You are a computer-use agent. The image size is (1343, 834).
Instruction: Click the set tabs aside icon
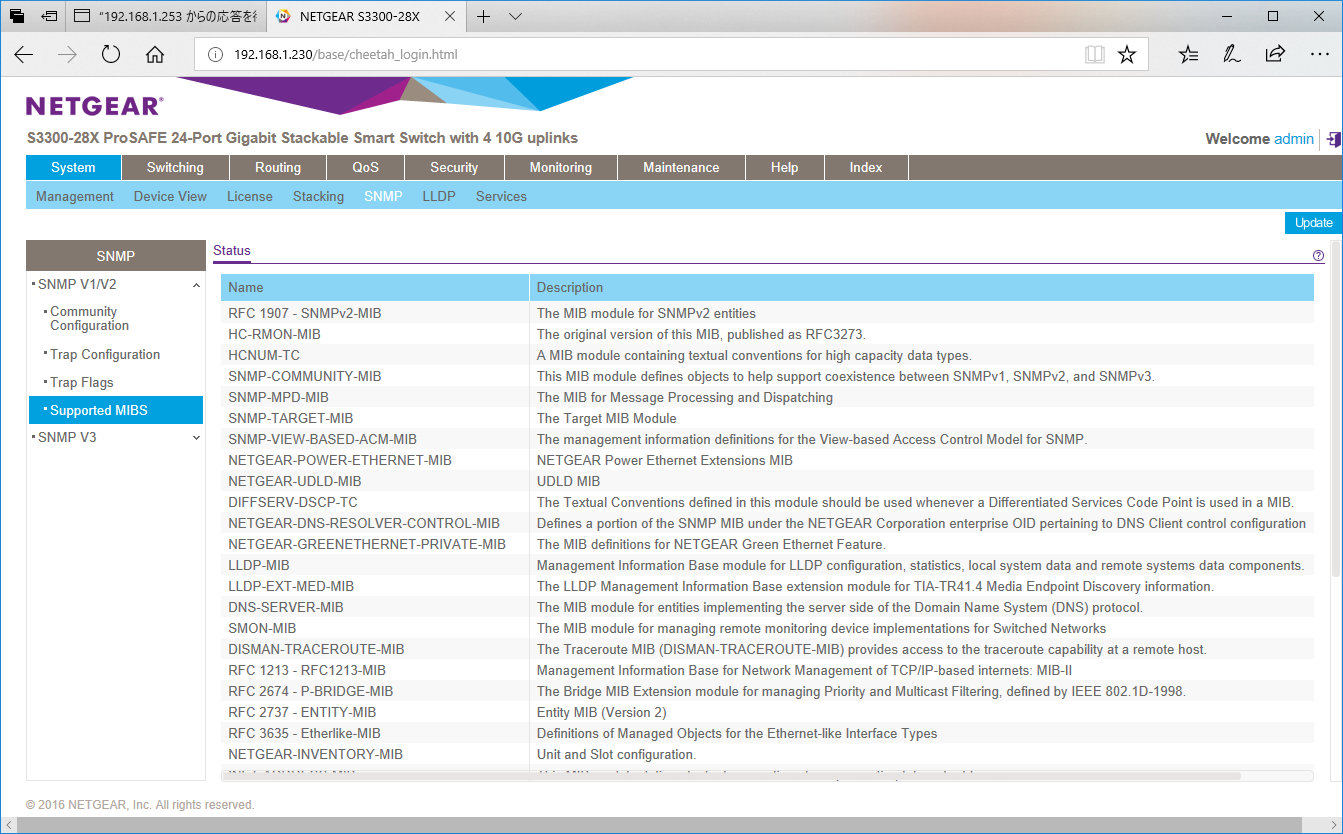pos(49,16)
